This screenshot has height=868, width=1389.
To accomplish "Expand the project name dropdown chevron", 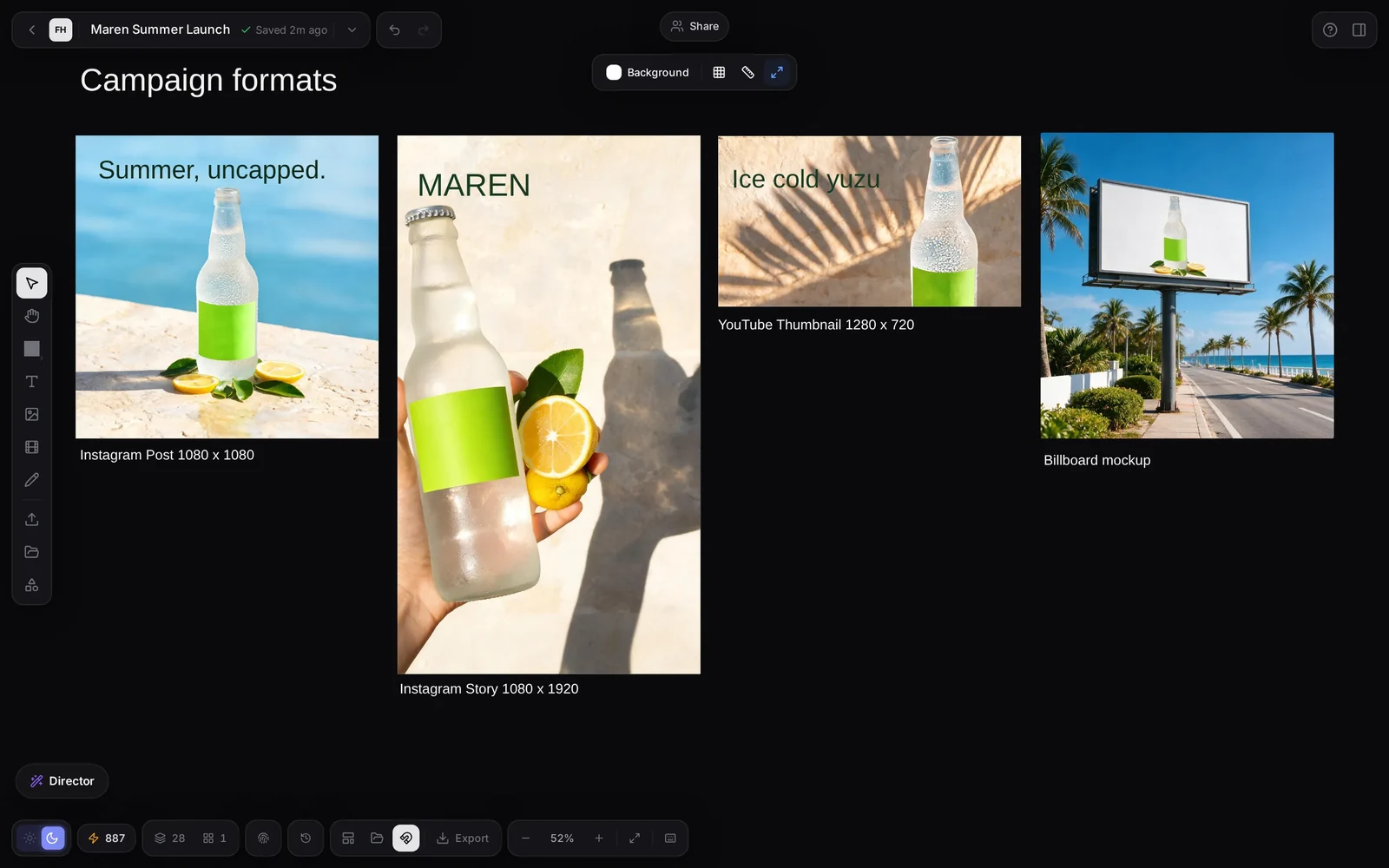I will point(352,30).
